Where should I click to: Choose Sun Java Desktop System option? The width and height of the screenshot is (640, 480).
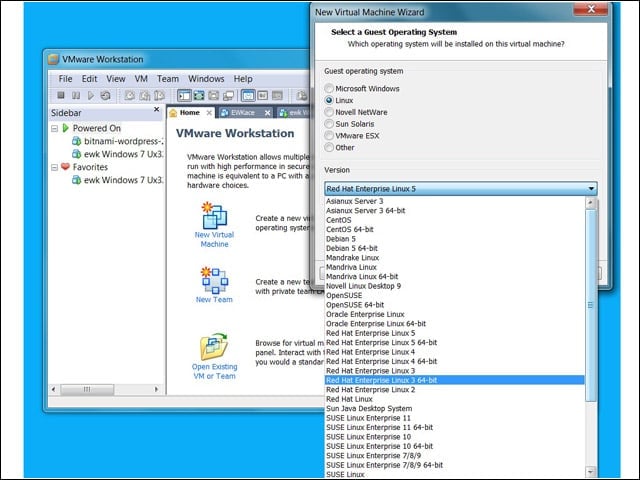point(455,408)
